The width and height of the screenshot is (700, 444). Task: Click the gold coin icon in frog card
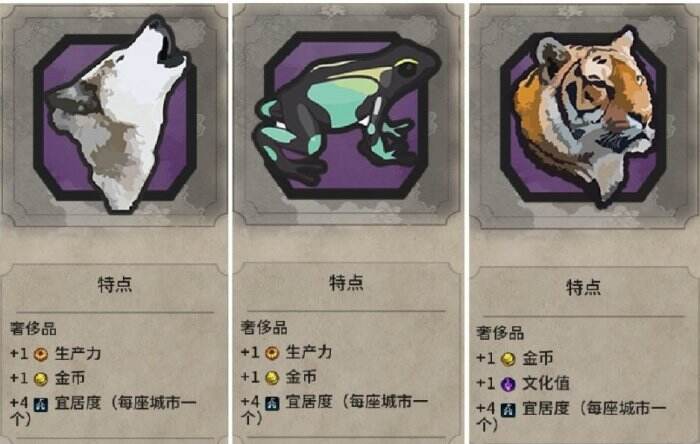coord(272,378)
